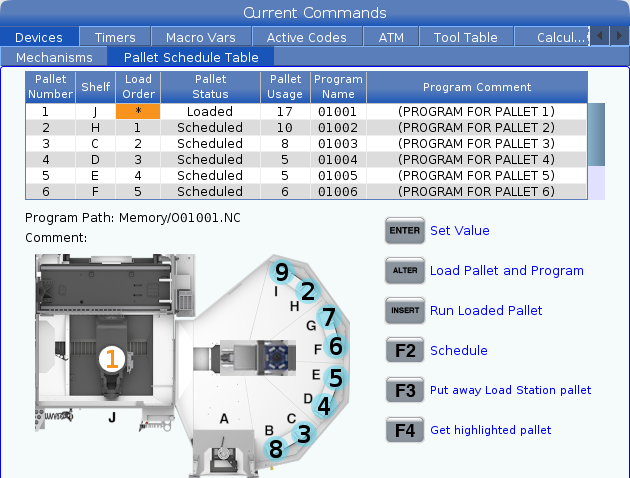Image resolution: width=630 pixels, height=478 pixels.
Task: Switch to the Tool Table tab
Action: (x=466, y=37)
